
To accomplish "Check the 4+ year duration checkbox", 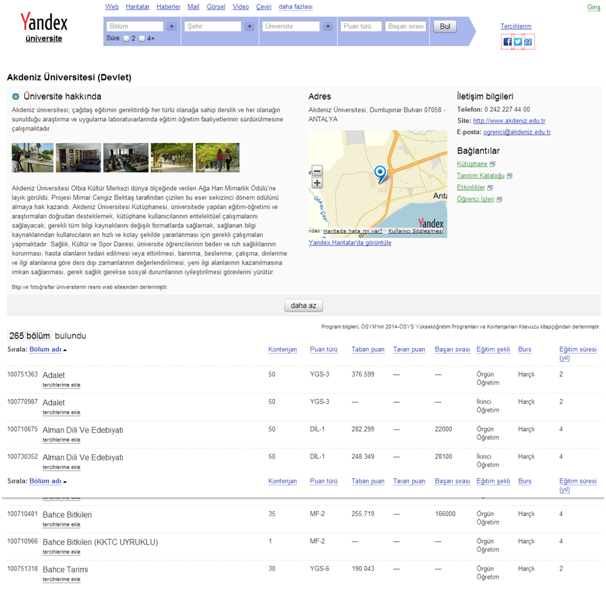I will [142, 38].
